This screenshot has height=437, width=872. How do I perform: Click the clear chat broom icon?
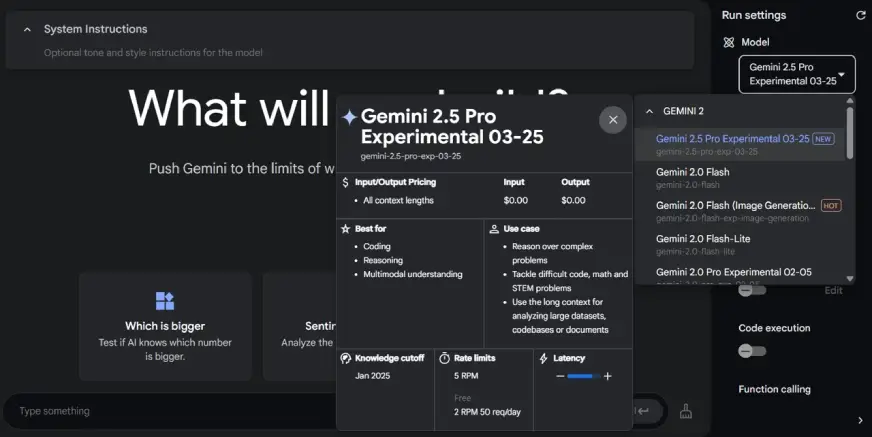686,410
